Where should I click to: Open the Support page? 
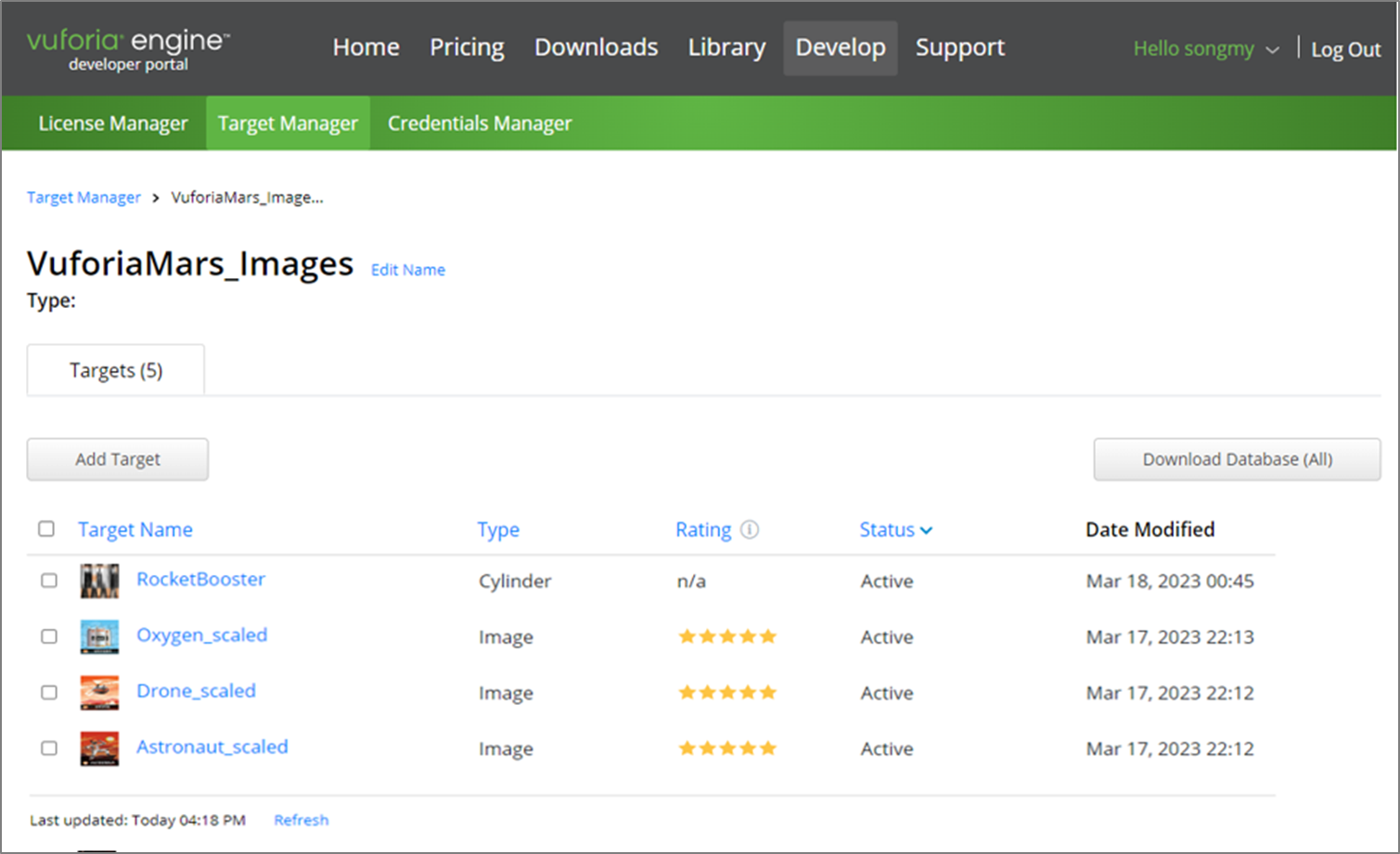(960, 47)
